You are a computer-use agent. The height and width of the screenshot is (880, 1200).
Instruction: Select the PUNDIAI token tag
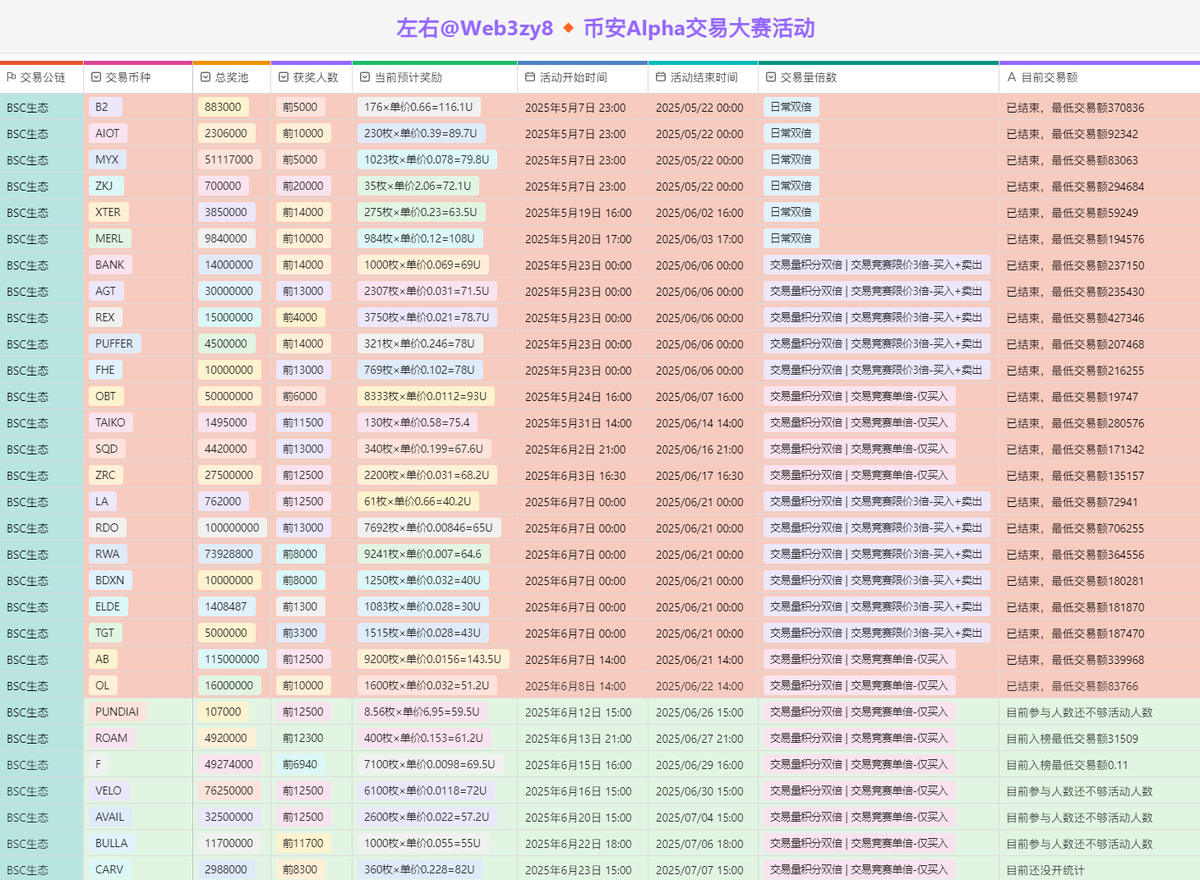(117, 712)
